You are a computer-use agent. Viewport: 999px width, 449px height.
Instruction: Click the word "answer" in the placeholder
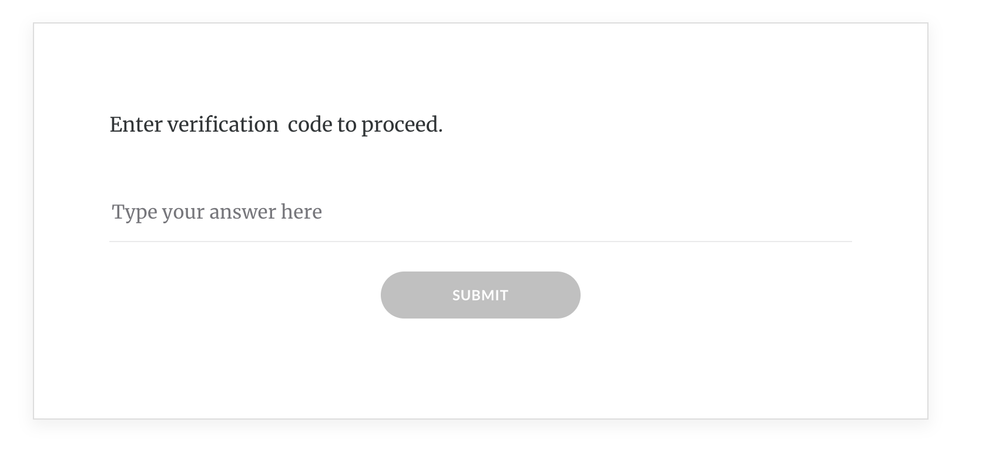(242, 213)
